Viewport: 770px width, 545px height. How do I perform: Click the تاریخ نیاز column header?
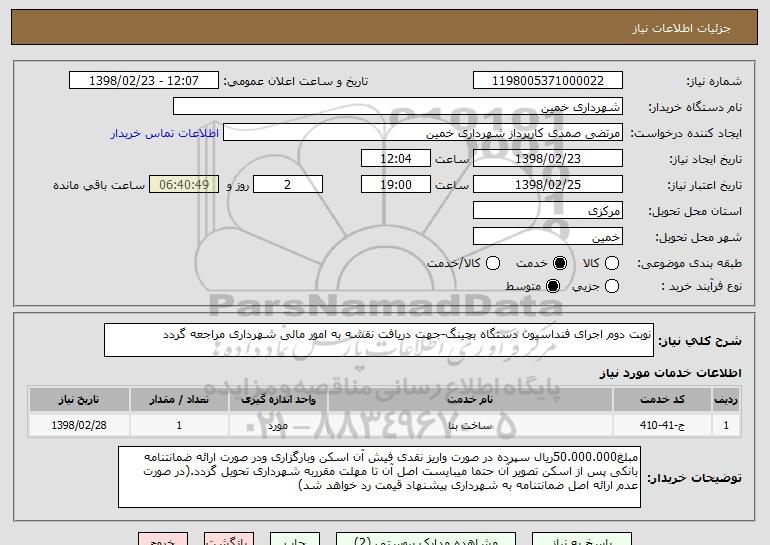coord(79,400)
